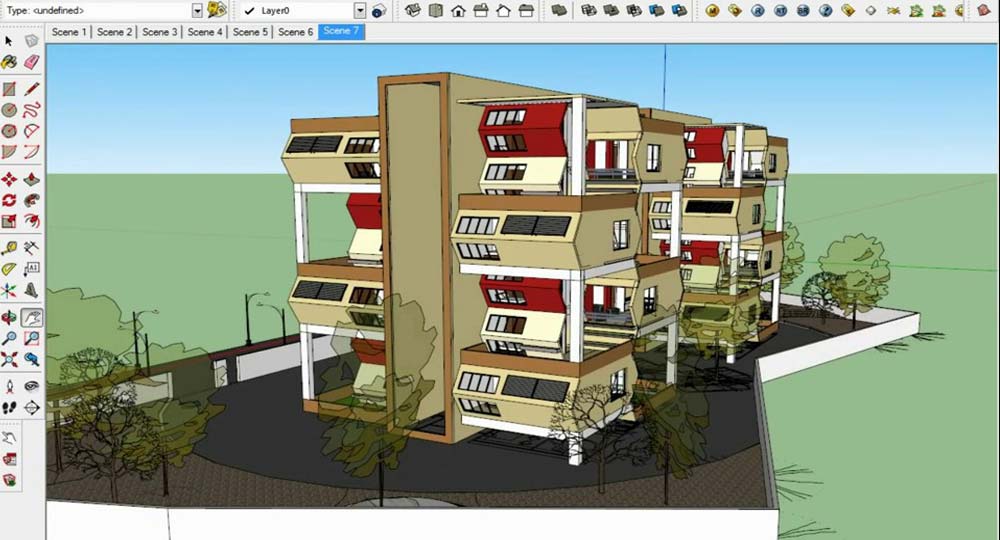Switch to Iso standard view
The image size is (1000, 540).
pyautogui.click(x=413, y=11)
